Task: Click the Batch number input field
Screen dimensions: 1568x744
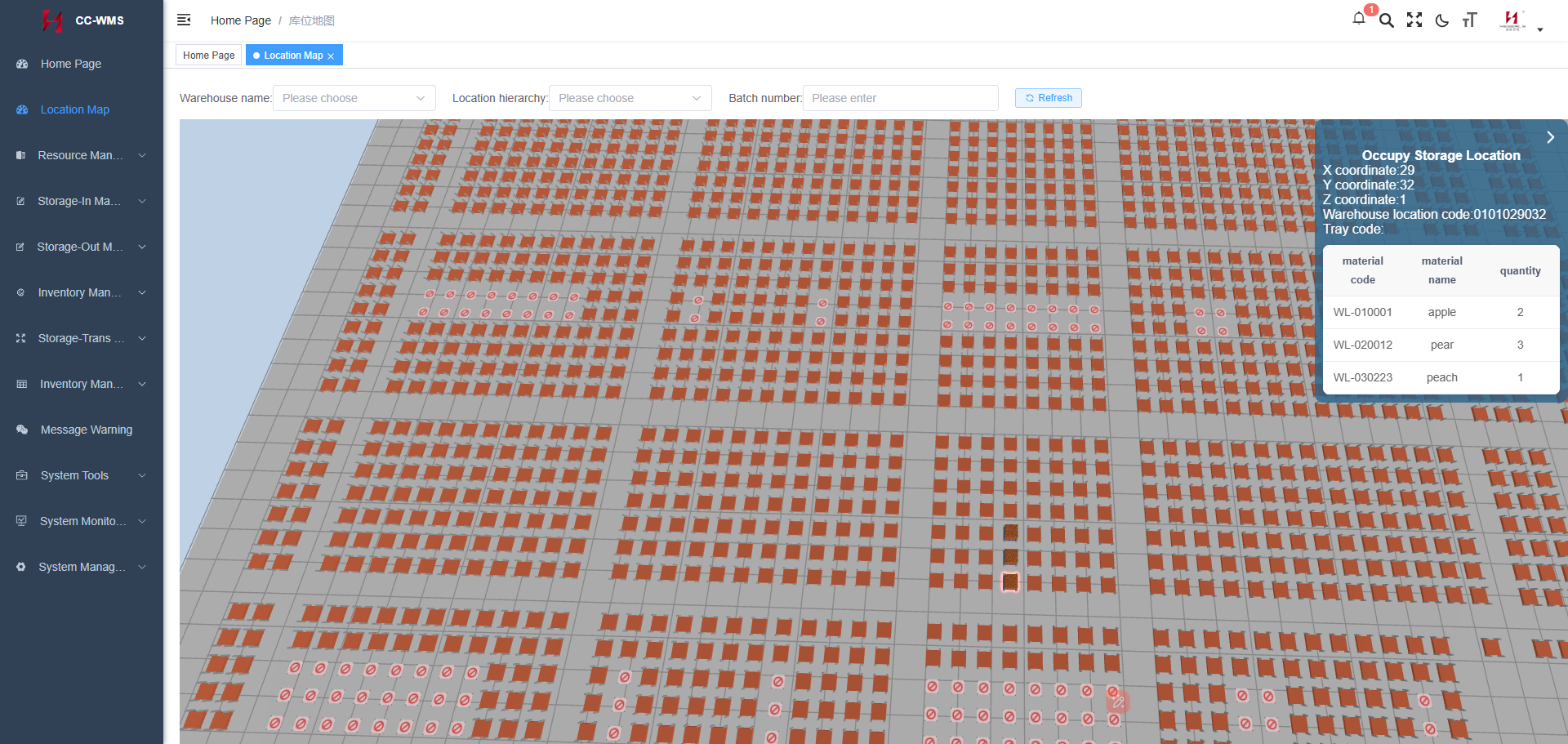Action: tap(900, 98)
